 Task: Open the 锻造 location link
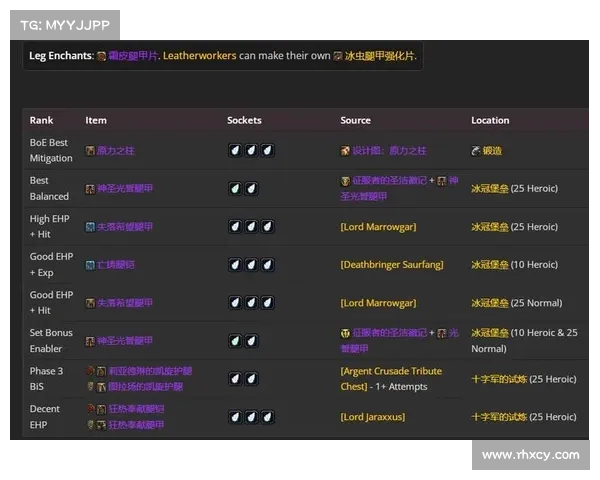492,150
